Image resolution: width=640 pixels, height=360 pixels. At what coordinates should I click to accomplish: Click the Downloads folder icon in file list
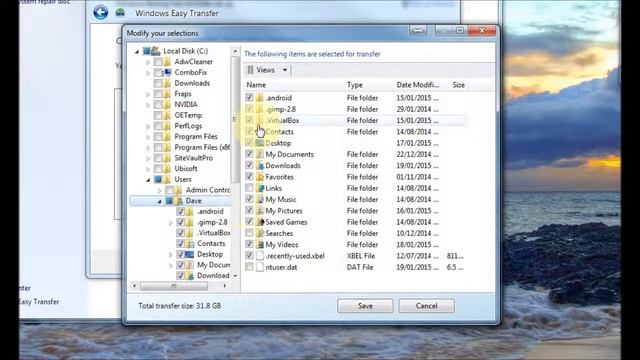point(260,166)
